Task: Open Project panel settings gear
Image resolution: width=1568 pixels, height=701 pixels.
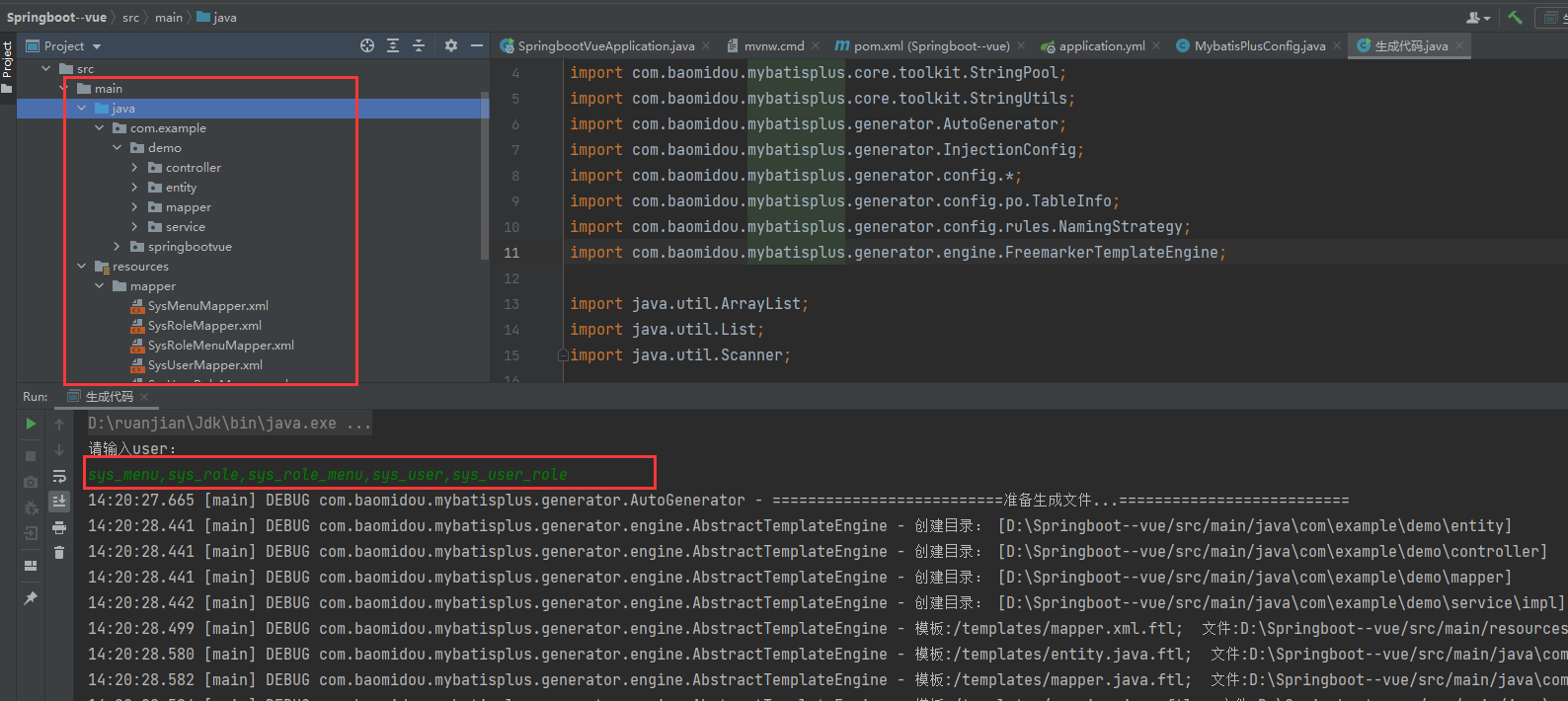Action: click(x=451, y=45)
